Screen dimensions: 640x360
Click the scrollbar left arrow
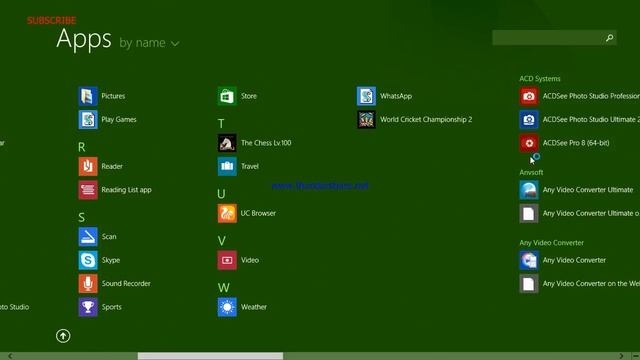(10, 356)
